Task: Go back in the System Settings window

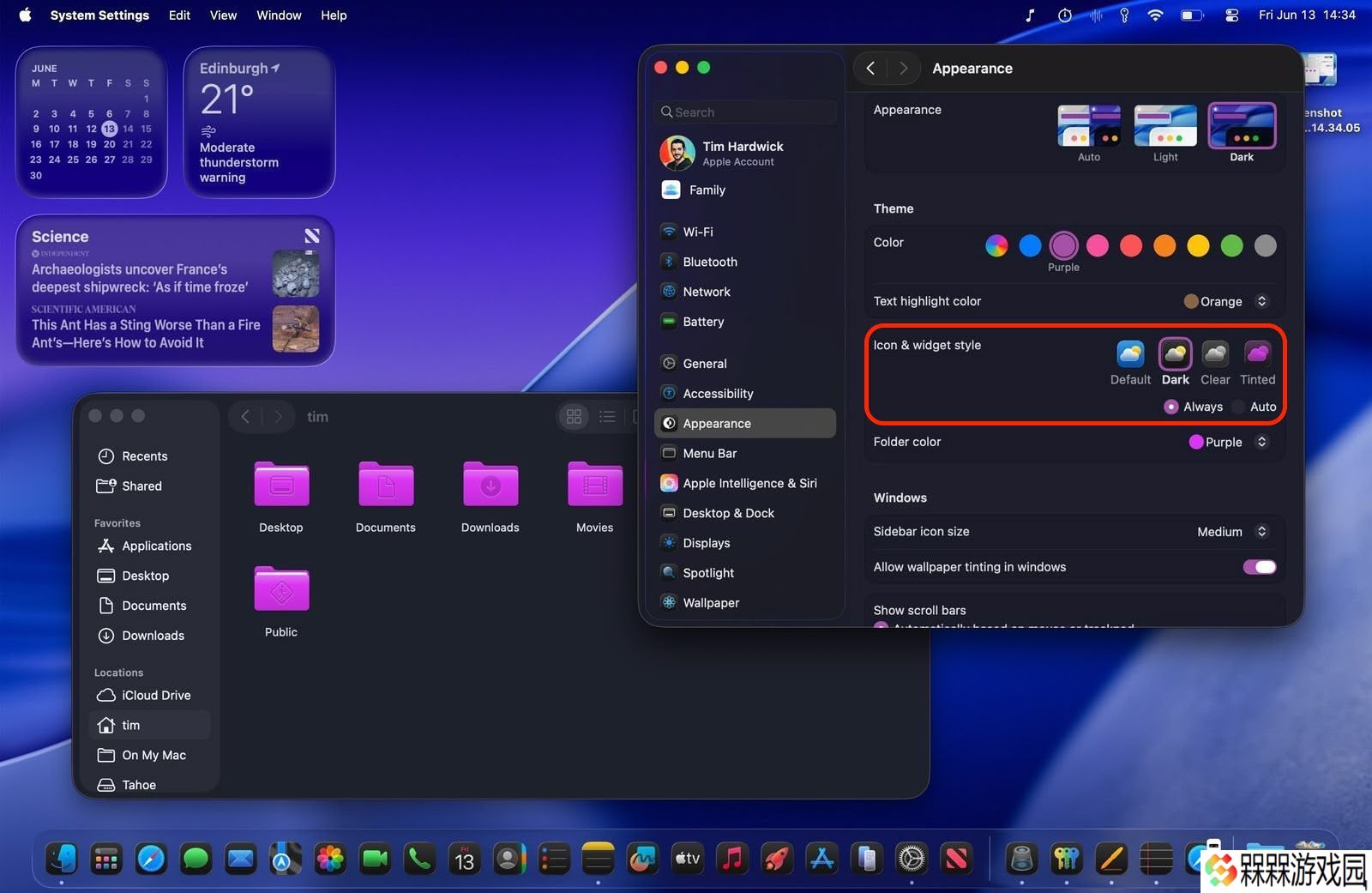Action: 870,68
